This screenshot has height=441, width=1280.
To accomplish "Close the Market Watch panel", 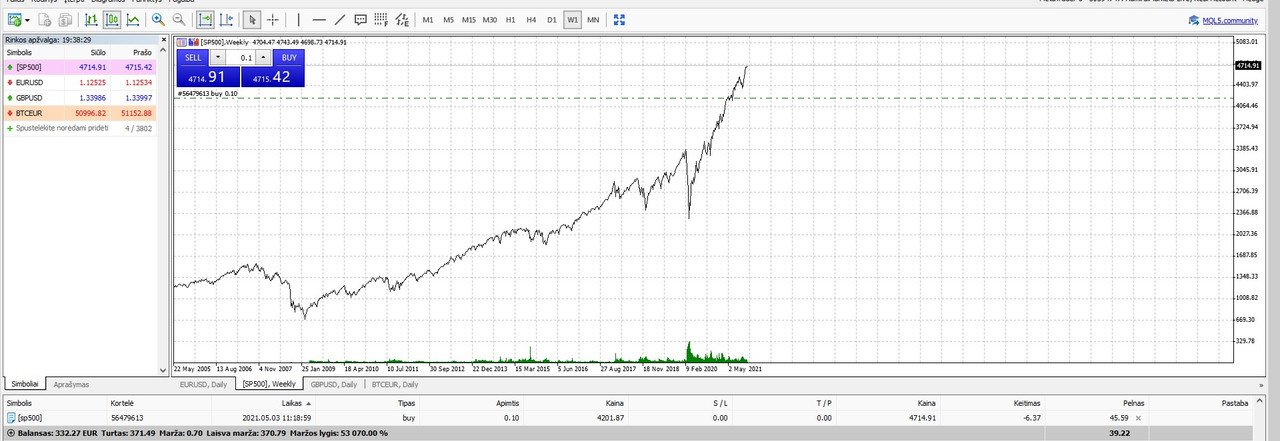I will pyautogui.click(x=163, y=39).
